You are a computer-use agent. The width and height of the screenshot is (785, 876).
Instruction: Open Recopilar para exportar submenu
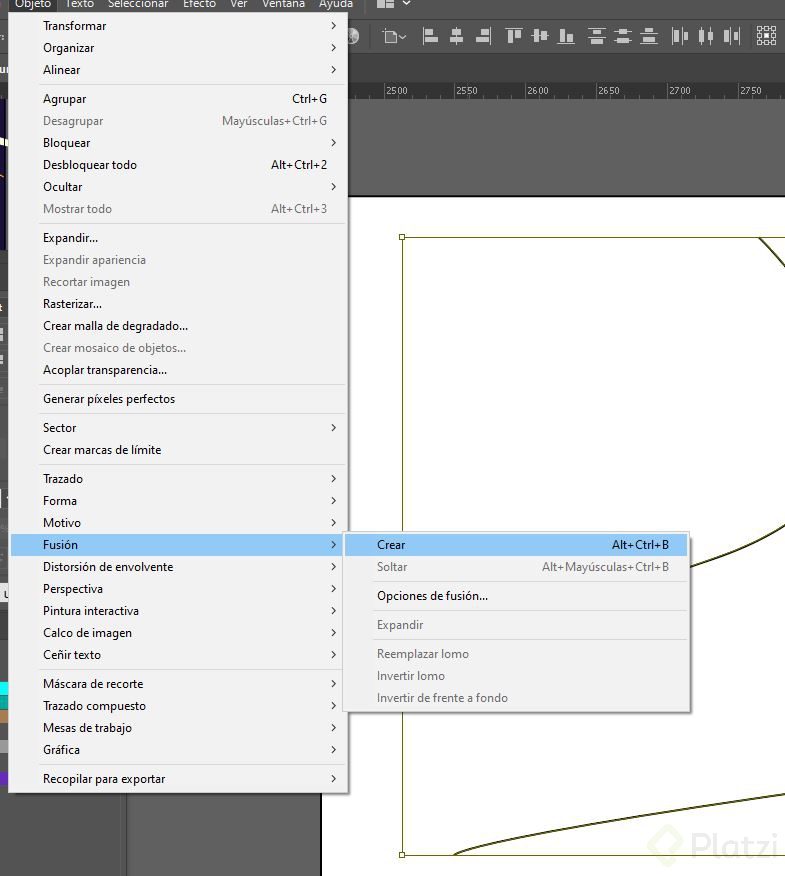click(179, 779)
